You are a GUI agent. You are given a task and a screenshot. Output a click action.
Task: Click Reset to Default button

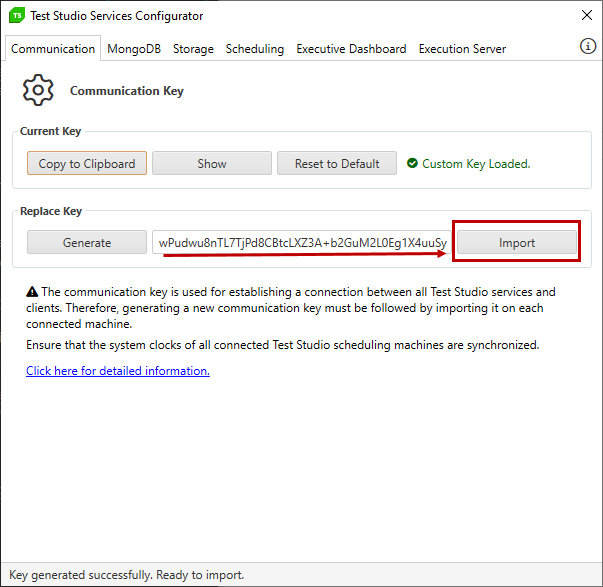tap(337, 163)
